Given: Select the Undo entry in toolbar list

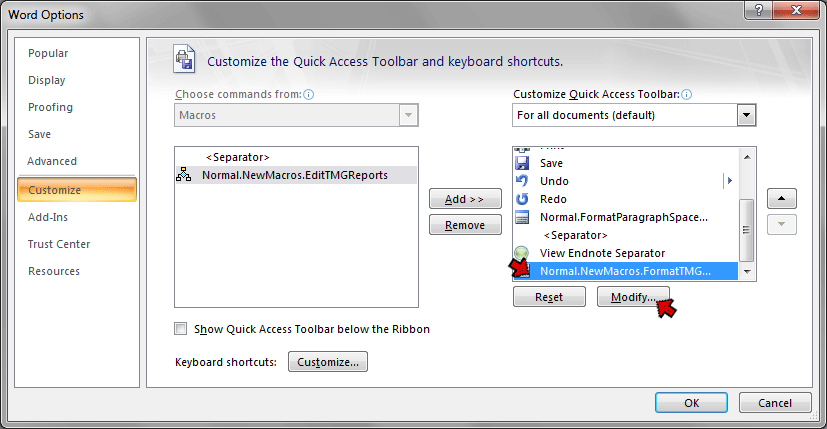Looking at the screenshot, I should pyautogui.click(x=626, y=181).
